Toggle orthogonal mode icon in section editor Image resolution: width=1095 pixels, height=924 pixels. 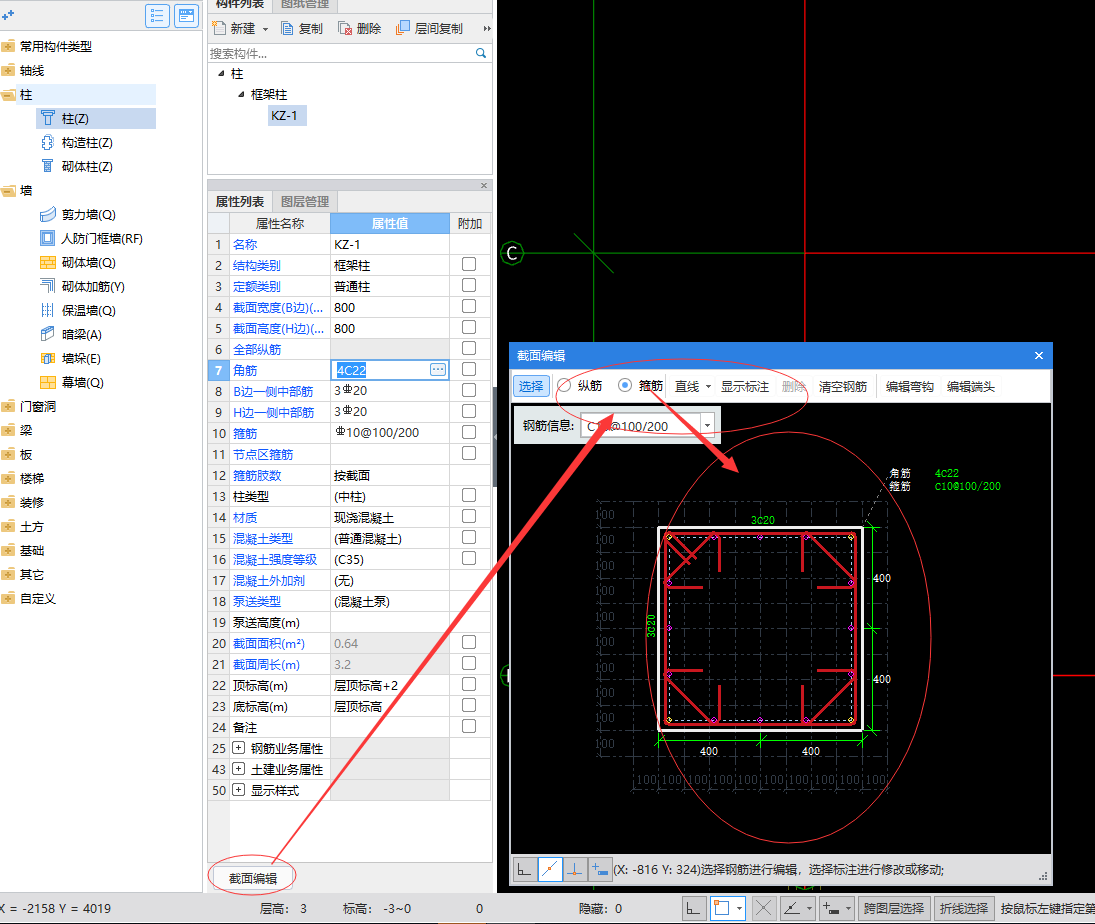(x=525, y=870)
